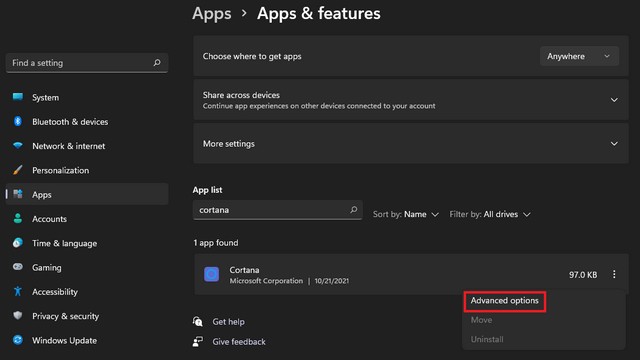Click the Personalization paintbrush icon
The image size is (640, 360).
click(x=18, y=170)
